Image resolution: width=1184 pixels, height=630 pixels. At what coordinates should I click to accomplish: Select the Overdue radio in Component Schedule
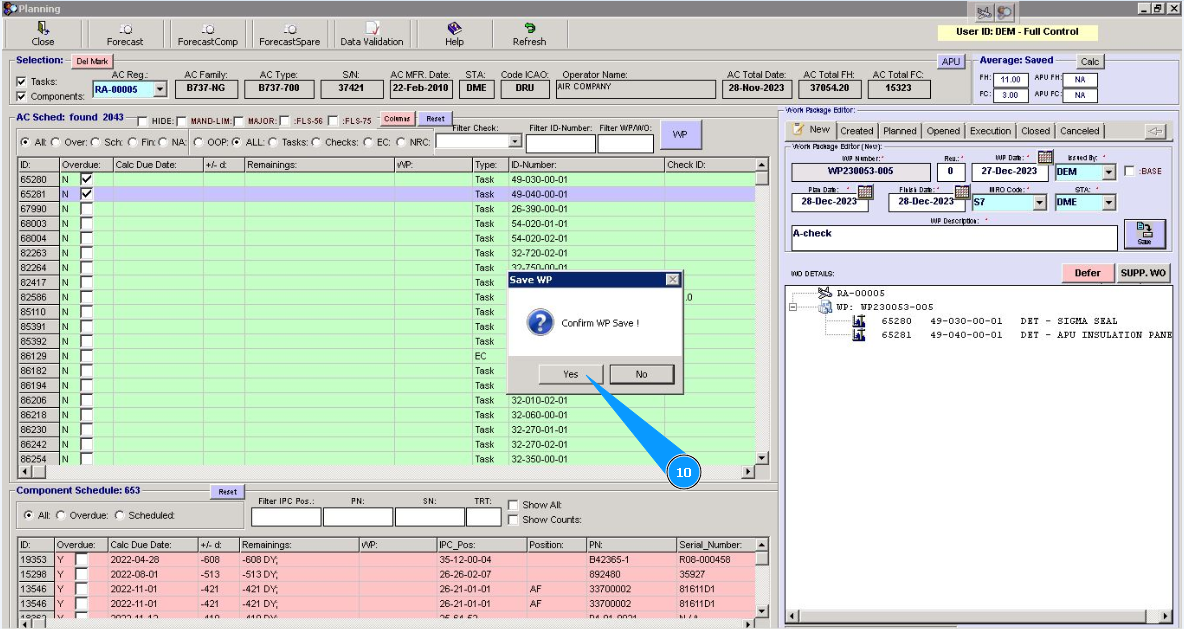tap(62, 516)
